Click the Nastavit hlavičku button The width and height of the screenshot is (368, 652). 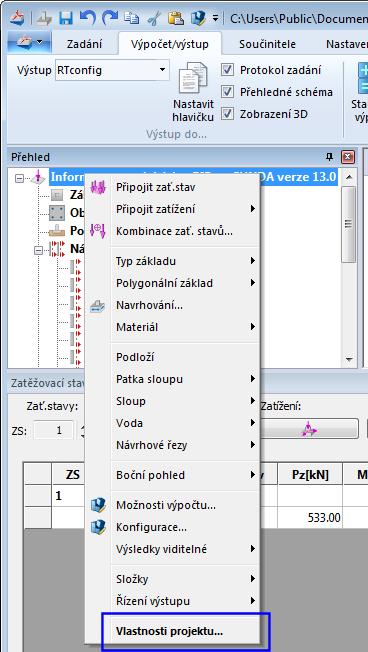point(193,92)
